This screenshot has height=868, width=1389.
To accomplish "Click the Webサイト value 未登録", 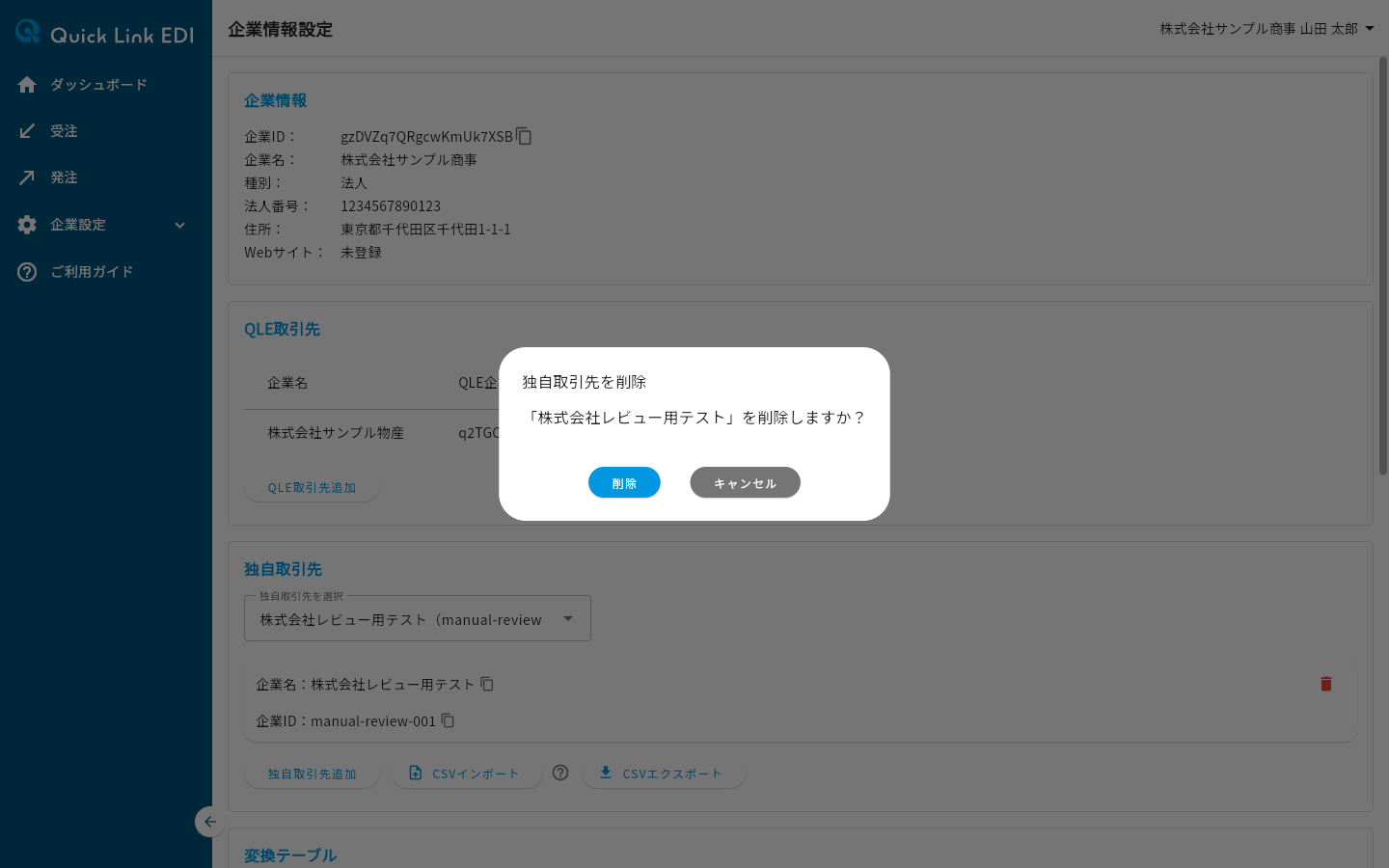I will [361, 252].
